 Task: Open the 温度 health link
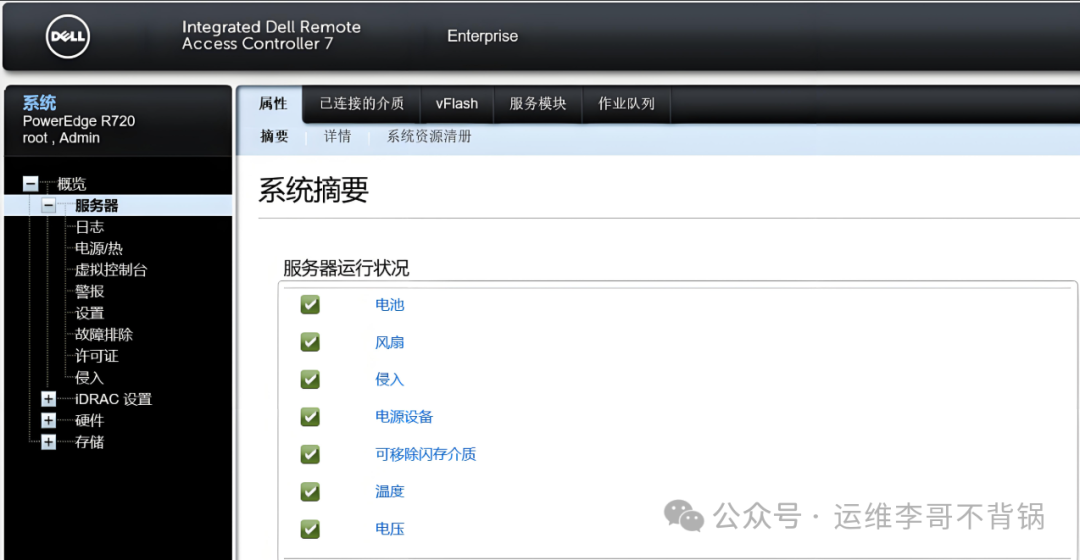[389, 491]
